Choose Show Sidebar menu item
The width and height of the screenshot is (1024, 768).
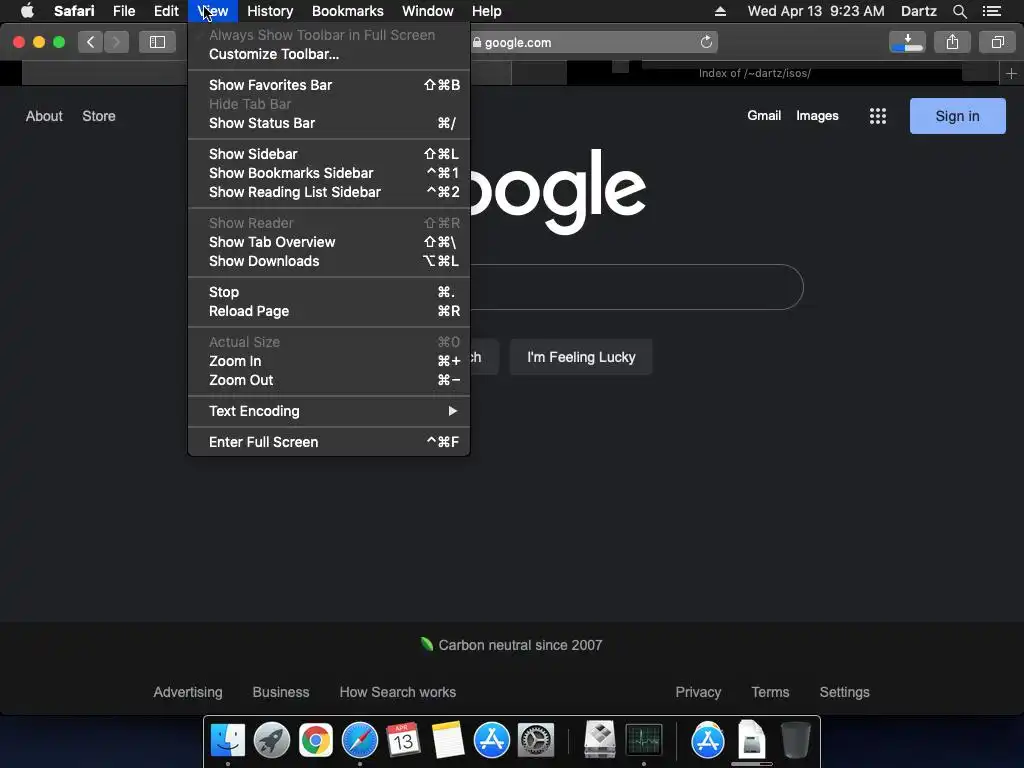click(x=328, y=154)
